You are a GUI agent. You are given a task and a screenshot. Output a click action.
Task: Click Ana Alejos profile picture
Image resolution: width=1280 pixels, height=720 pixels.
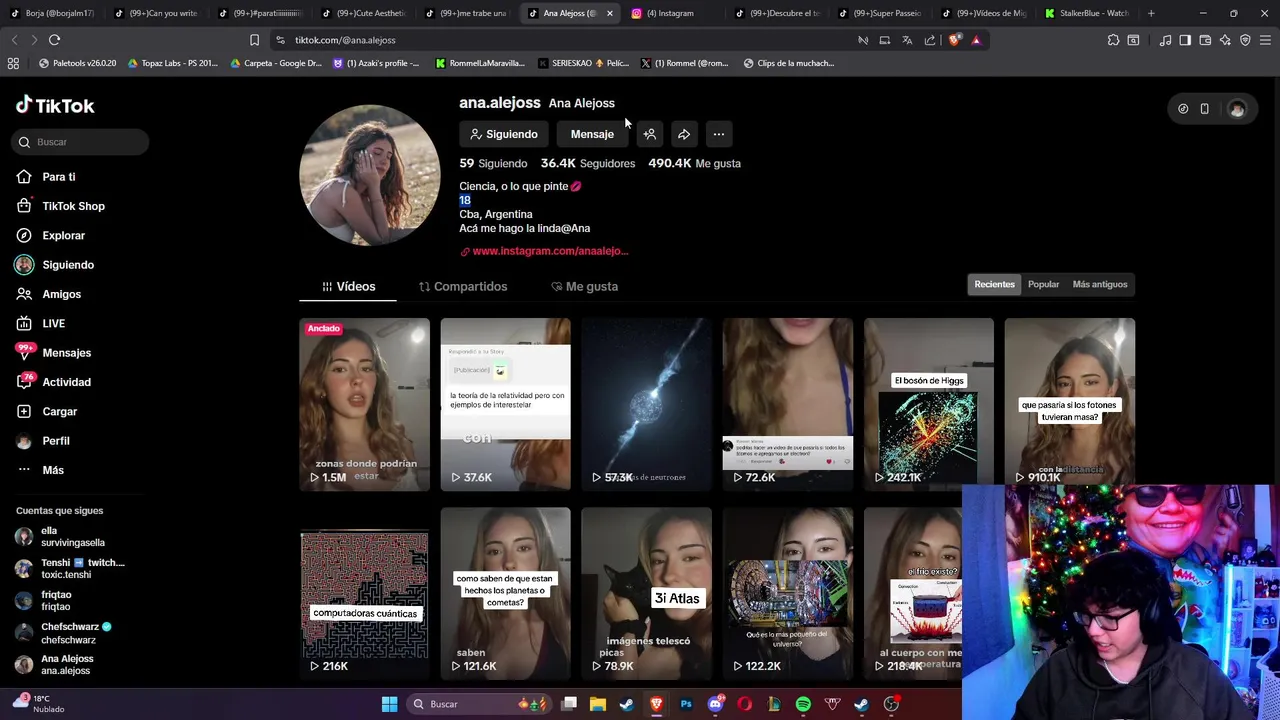point(370,175)
